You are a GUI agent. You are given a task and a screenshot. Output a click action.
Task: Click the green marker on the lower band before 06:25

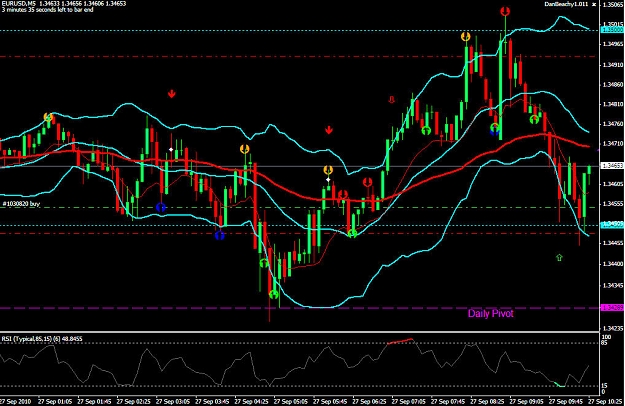[x=352, y=233]
